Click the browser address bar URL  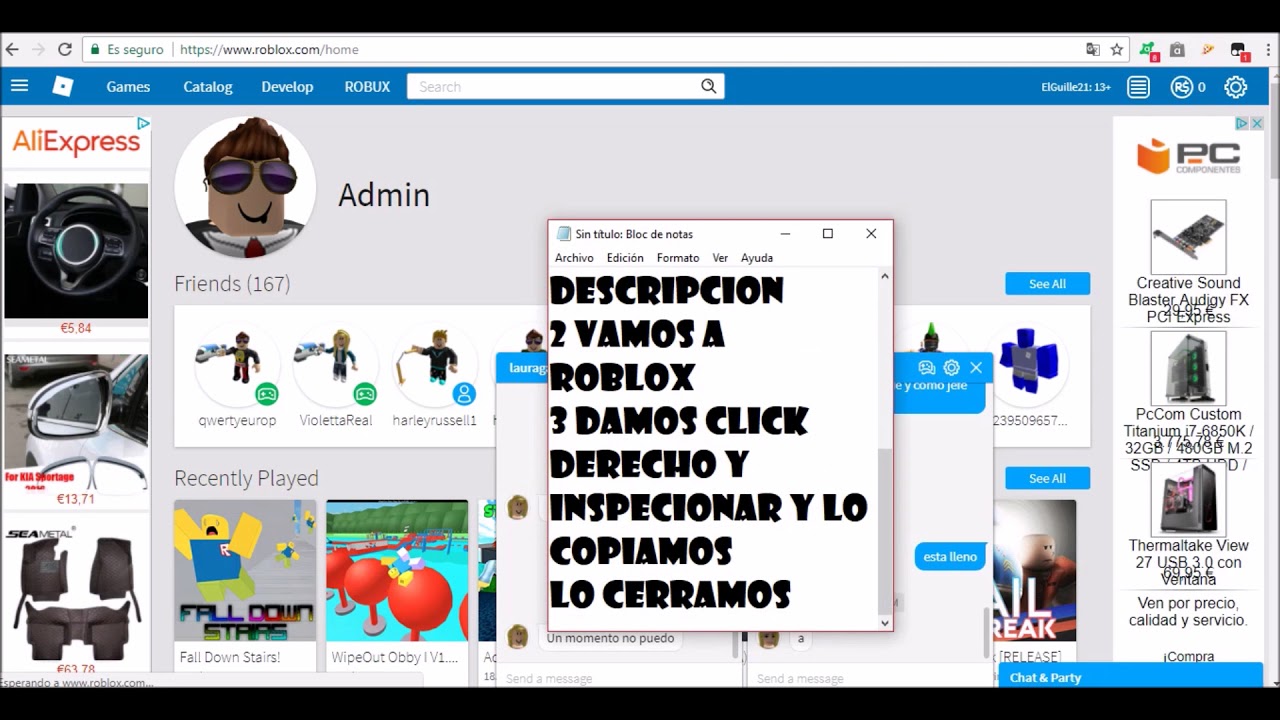click(x=269, y=49)
